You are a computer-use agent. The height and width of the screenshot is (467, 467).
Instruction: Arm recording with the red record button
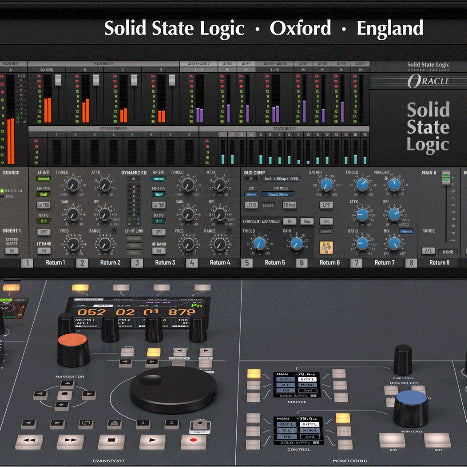pos(193,442)
